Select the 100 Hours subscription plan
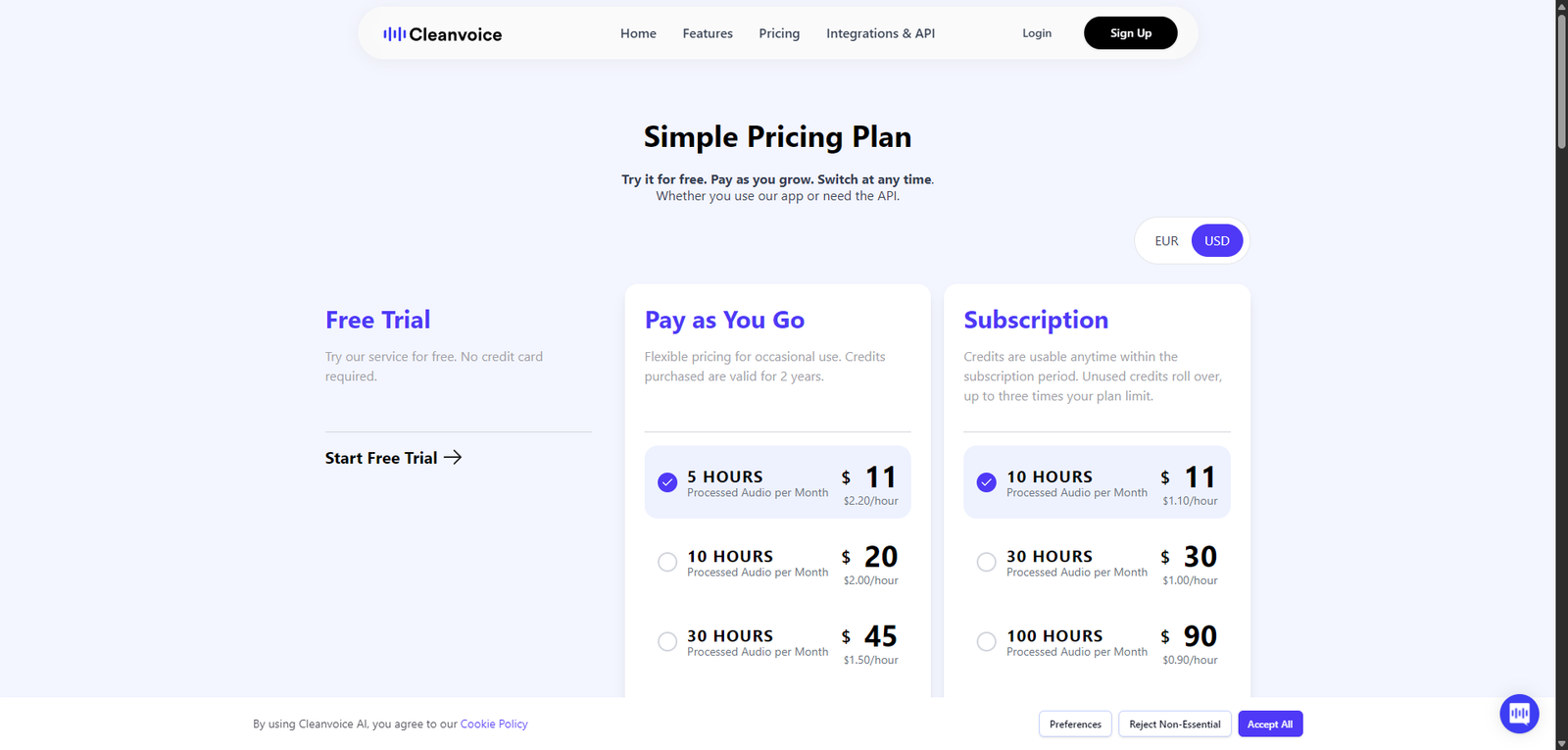This screenshot has width=1568, height=750. point(987,641)
